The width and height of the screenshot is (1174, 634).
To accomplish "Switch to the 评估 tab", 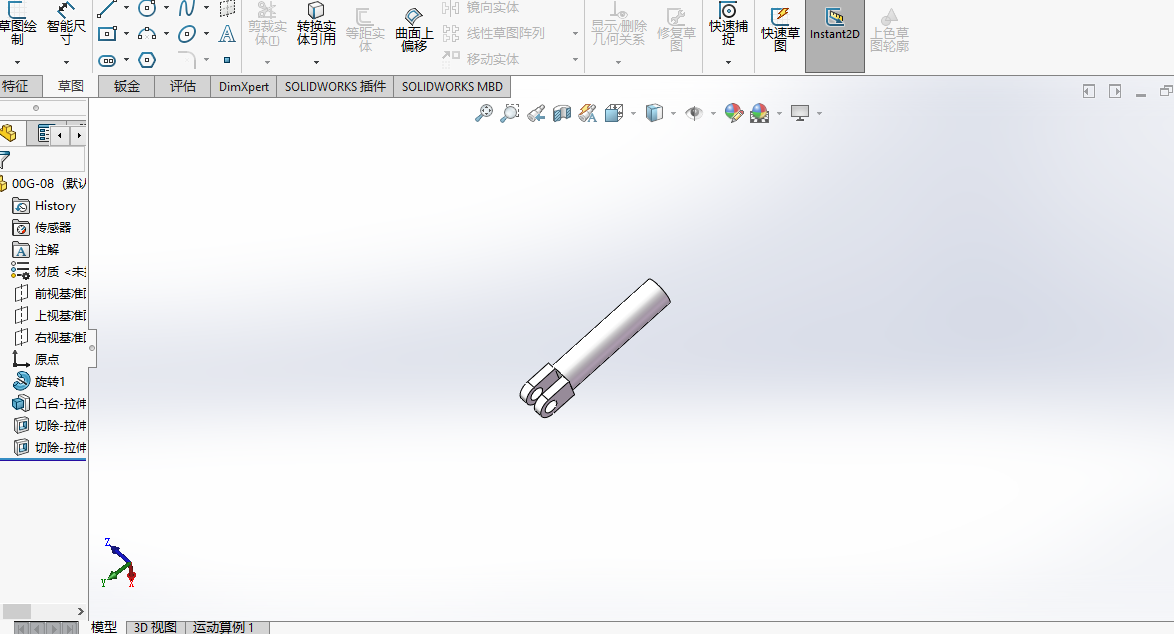I will (183, 86).
